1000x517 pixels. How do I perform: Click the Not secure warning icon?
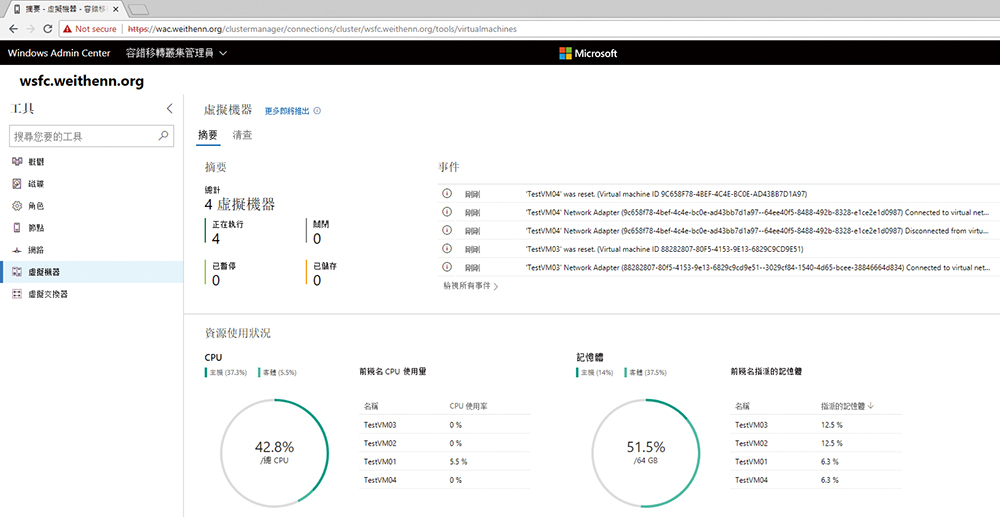click(68, 29)
